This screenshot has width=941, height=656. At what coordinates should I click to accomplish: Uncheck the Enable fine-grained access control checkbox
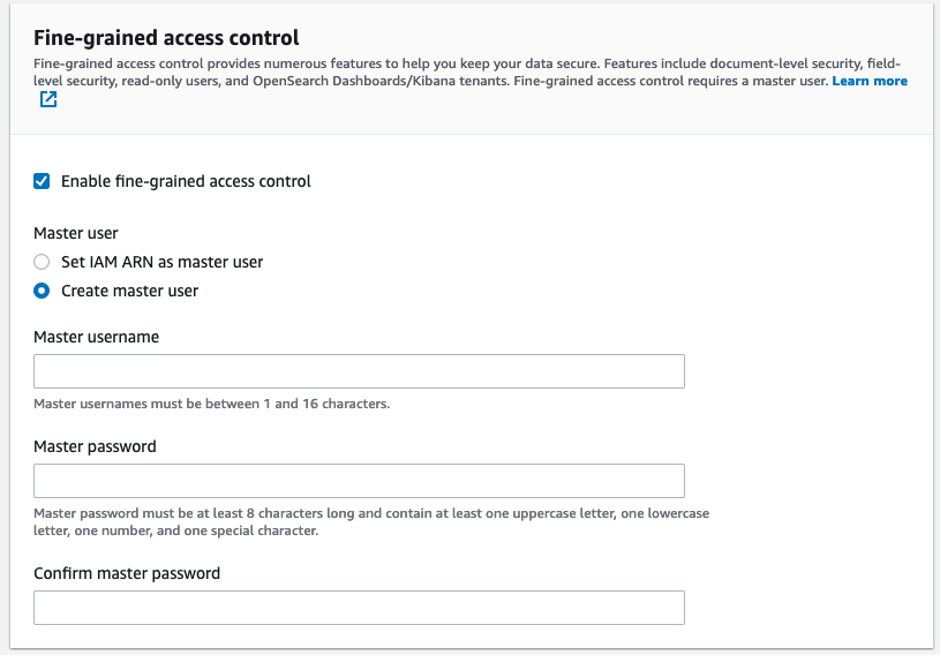(x=42, y=181)
